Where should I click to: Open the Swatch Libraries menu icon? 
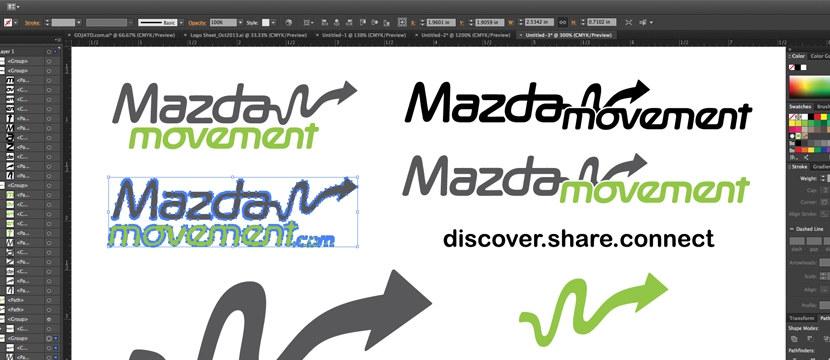(793, 157)
